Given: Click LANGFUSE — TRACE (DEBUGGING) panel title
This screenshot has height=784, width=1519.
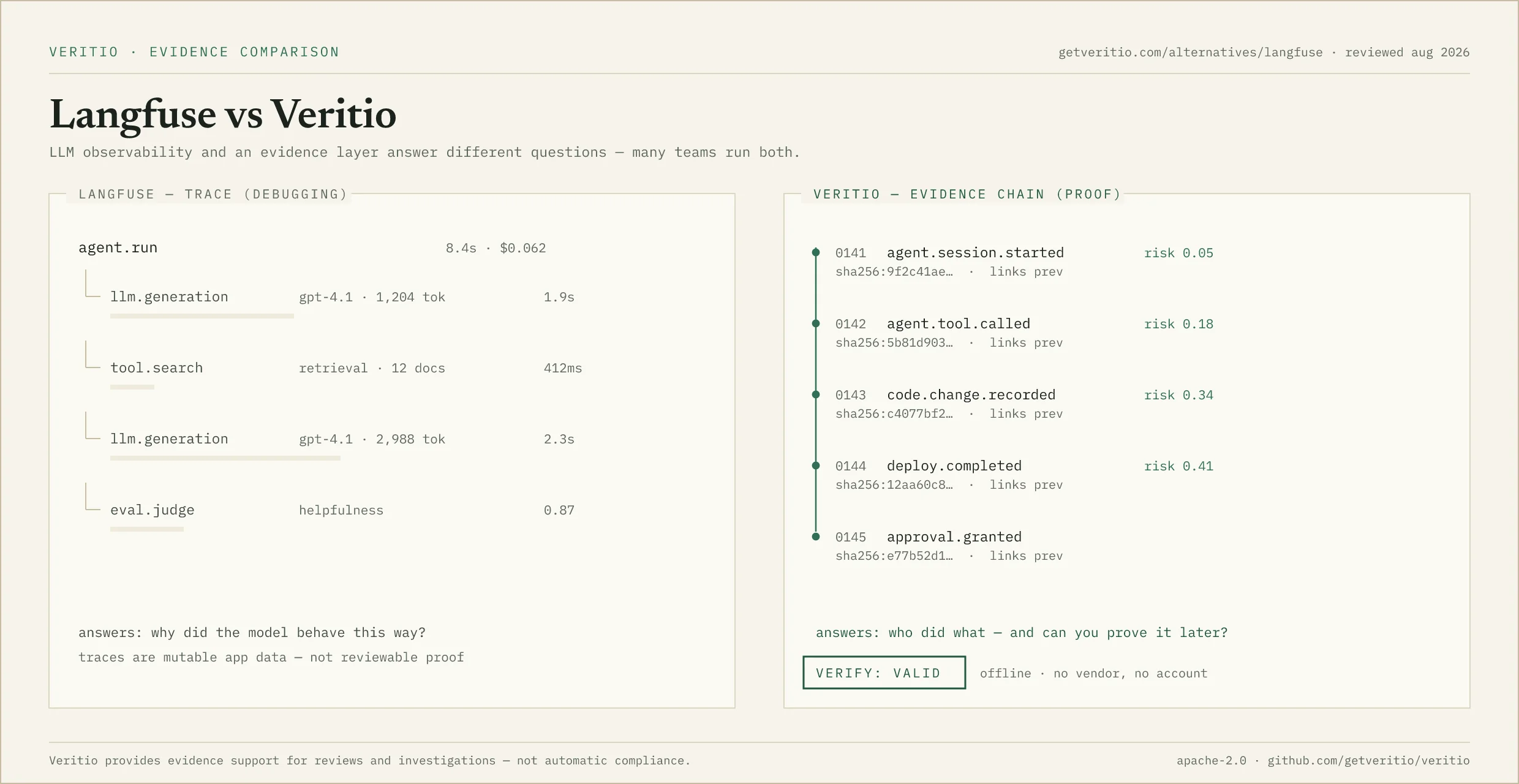Looking at the screenshot, I should coord(213,194).
